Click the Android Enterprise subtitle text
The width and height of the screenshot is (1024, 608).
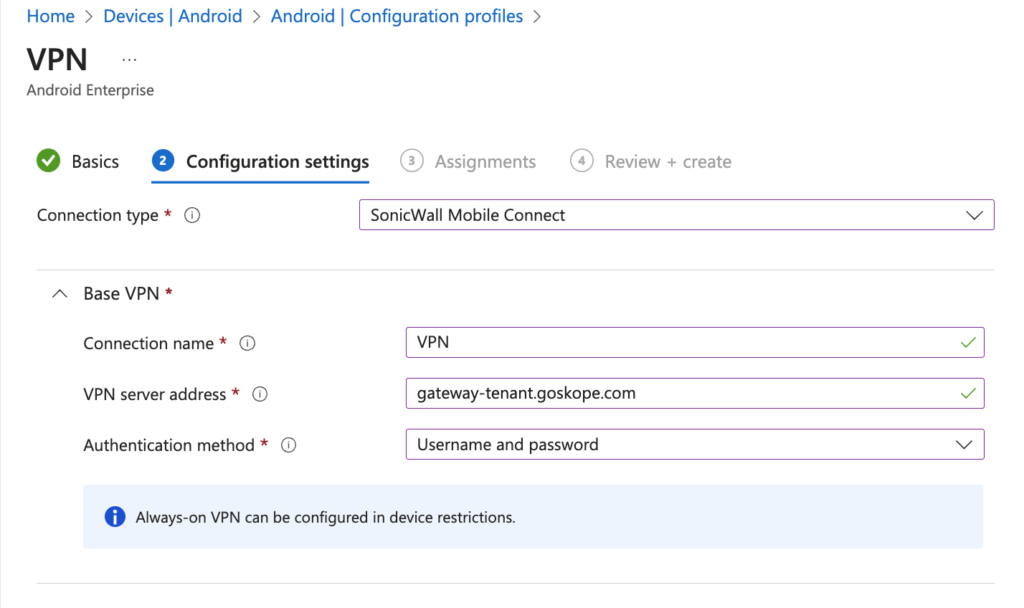pyautogui.click(x=90, y=90)
